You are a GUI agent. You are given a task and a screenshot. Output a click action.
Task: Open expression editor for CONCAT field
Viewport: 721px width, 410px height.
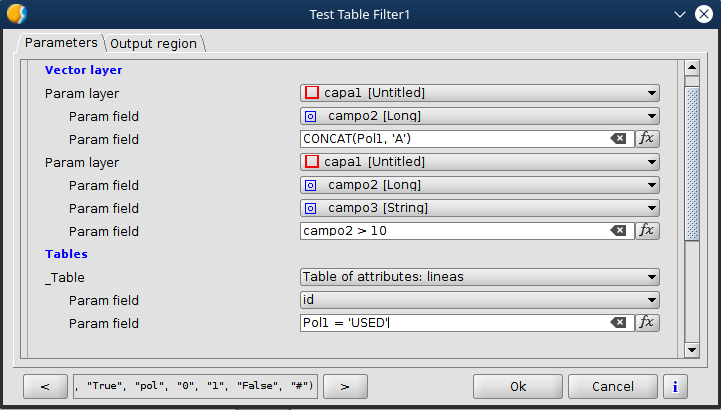click(x=648, y=139)
